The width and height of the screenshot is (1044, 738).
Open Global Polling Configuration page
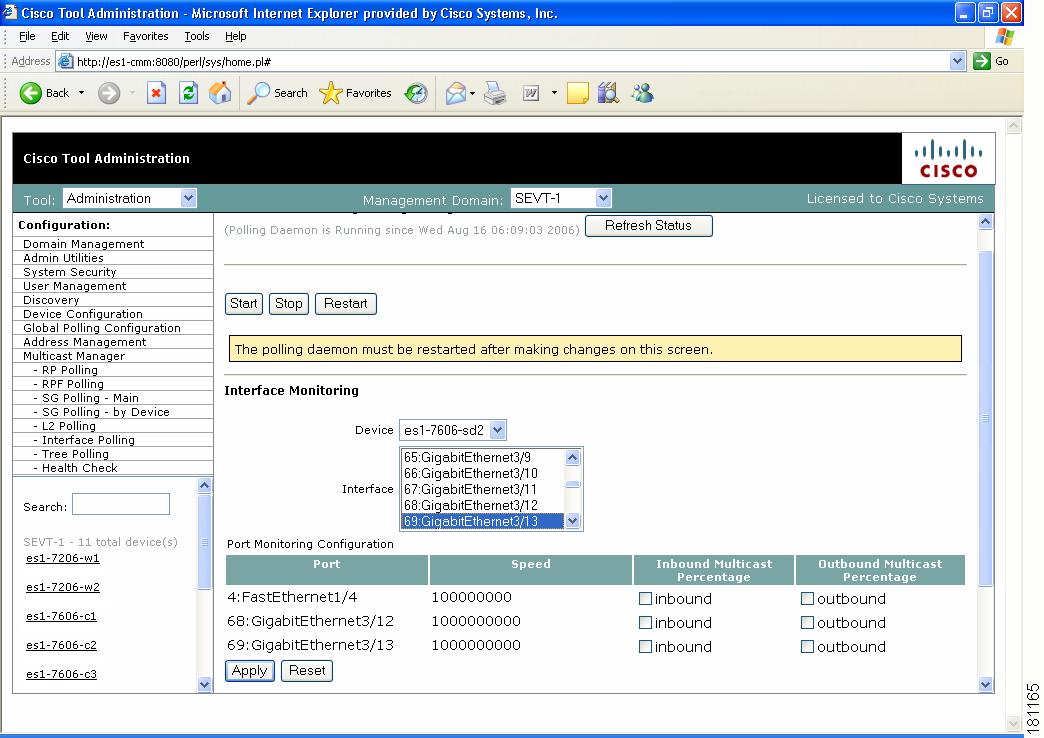(102, 328)
